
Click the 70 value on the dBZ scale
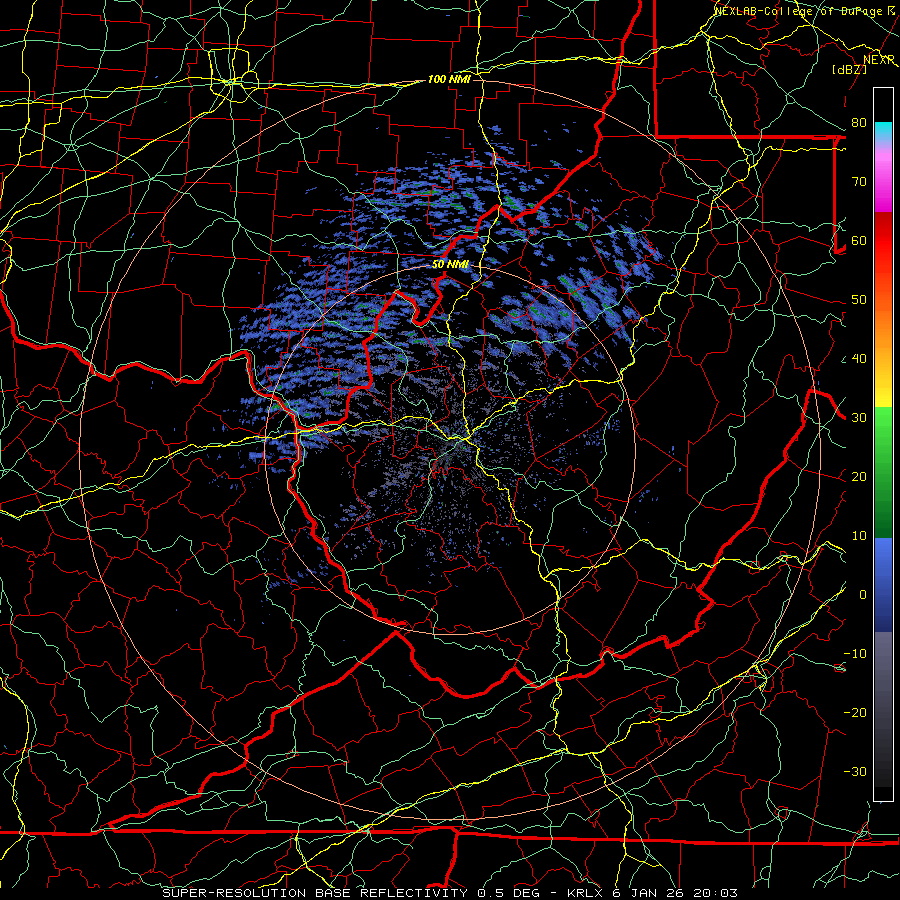(x=859, y=181)
